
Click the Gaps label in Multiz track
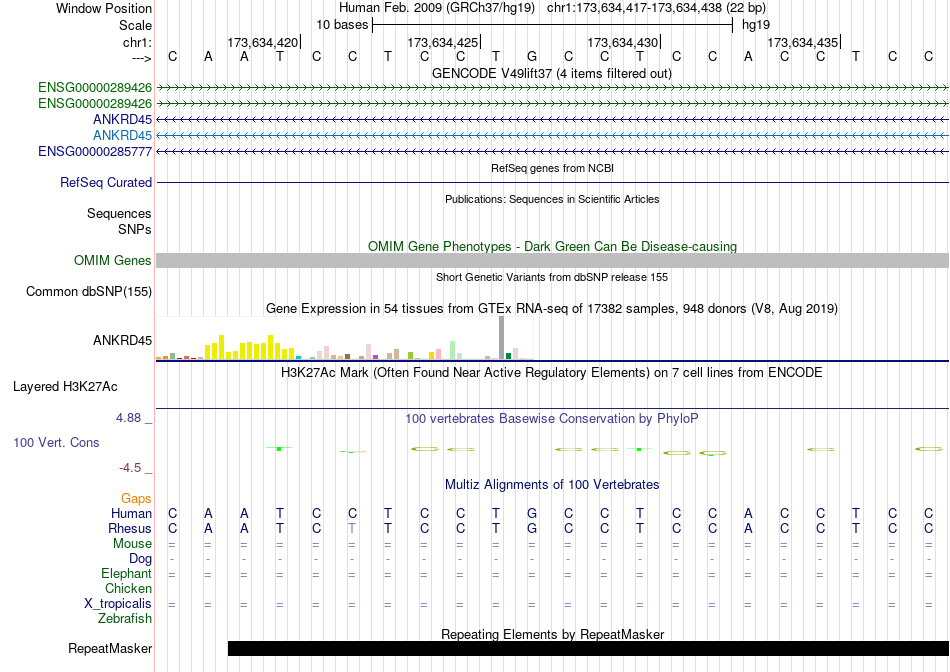[x=136, y=498]
